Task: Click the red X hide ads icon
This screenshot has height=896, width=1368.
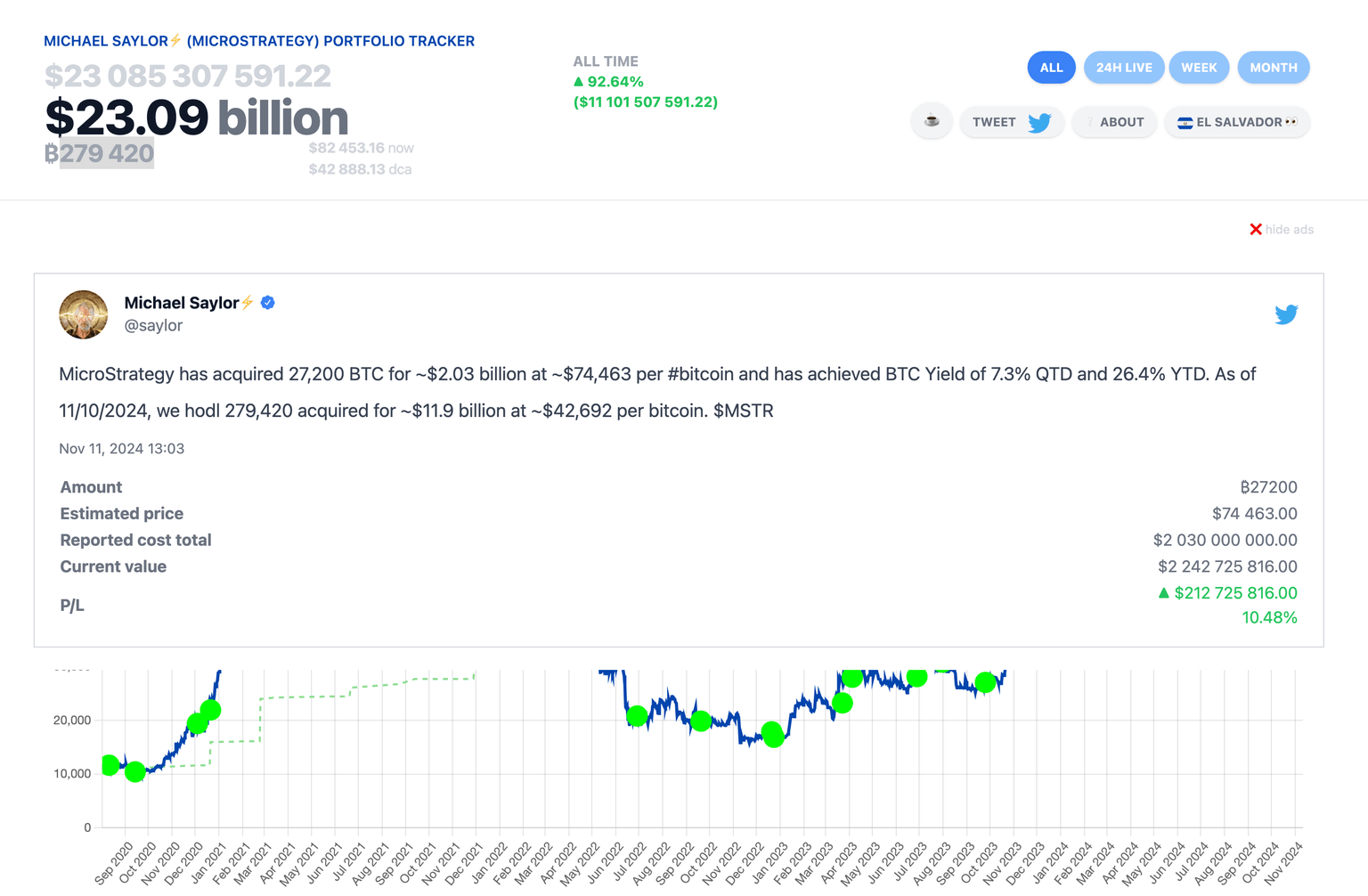Action: pos(1256,230)
